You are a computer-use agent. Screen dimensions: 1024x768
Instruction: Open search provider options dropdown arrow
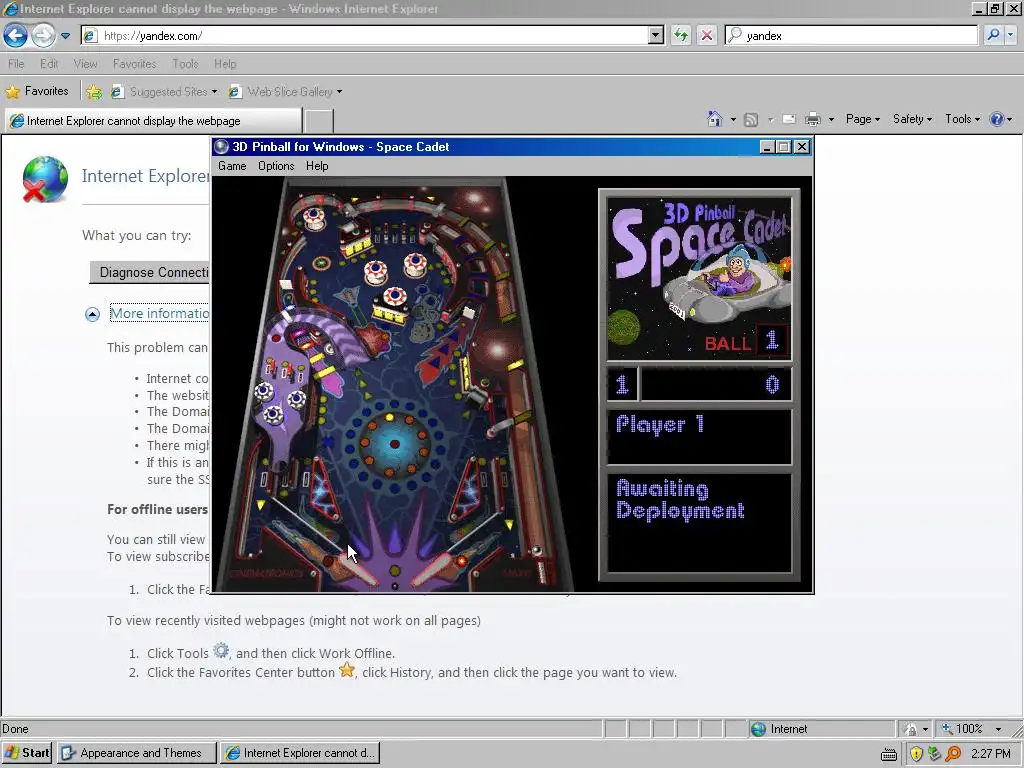(x=1011, y=35)
